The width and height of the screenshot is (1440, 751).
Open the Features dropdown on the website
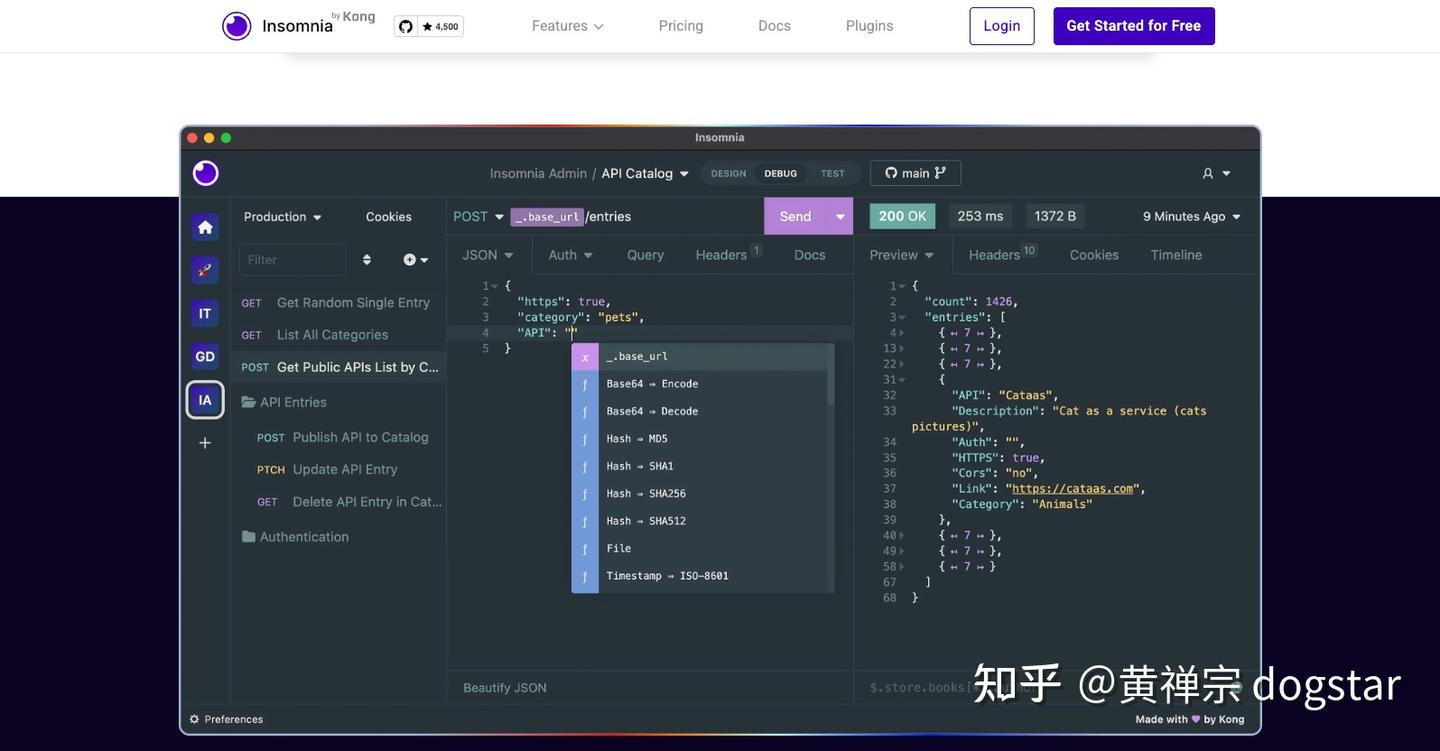pyautogui.click(x=567, y=26)
